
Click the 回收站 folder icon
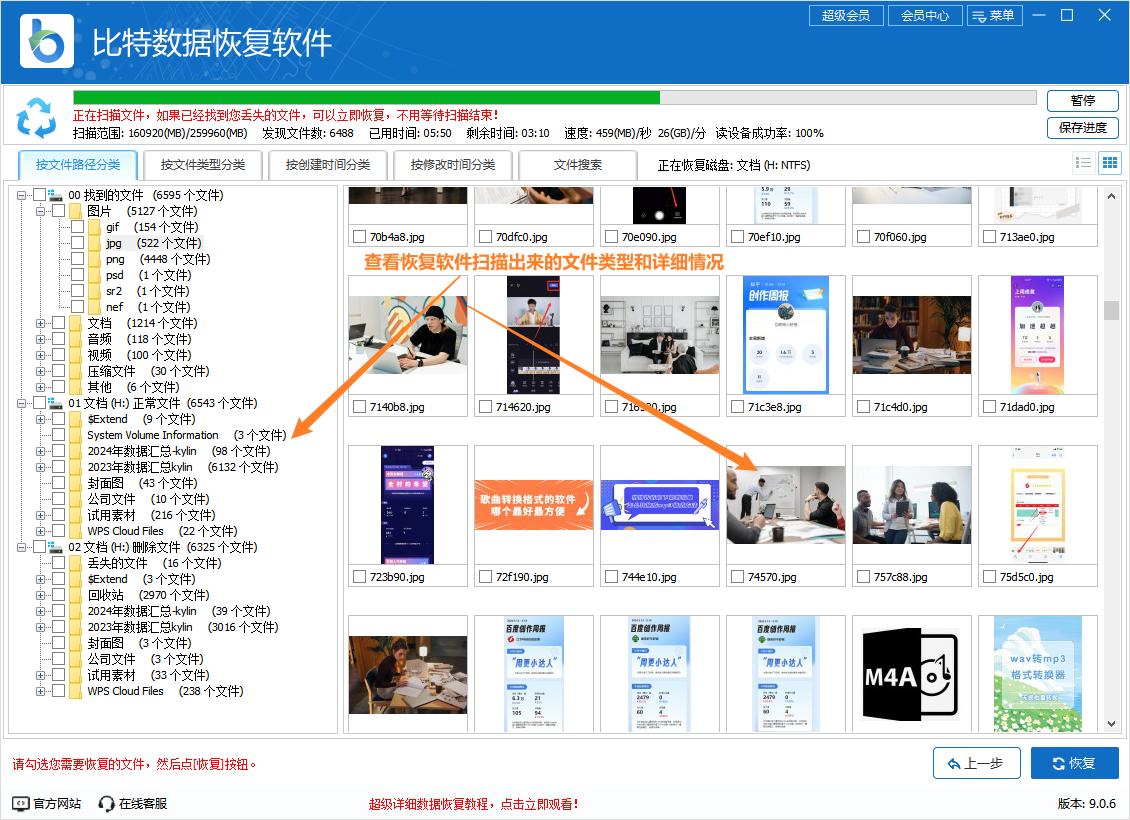[76, 595]
